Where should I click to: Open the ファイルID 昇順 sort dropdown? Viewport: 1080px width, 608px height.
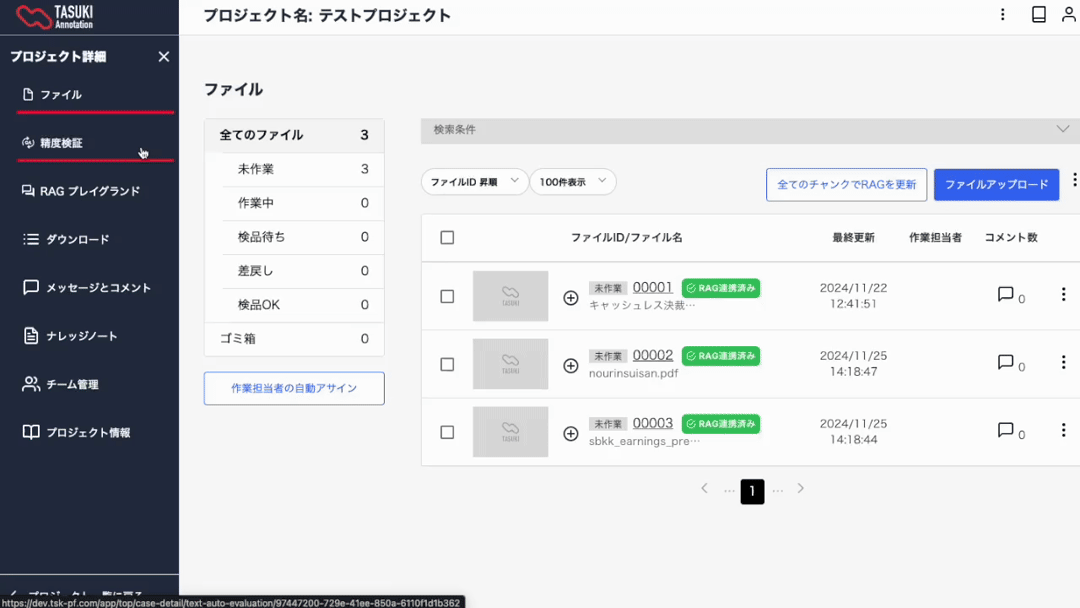[x=475, y=182]
